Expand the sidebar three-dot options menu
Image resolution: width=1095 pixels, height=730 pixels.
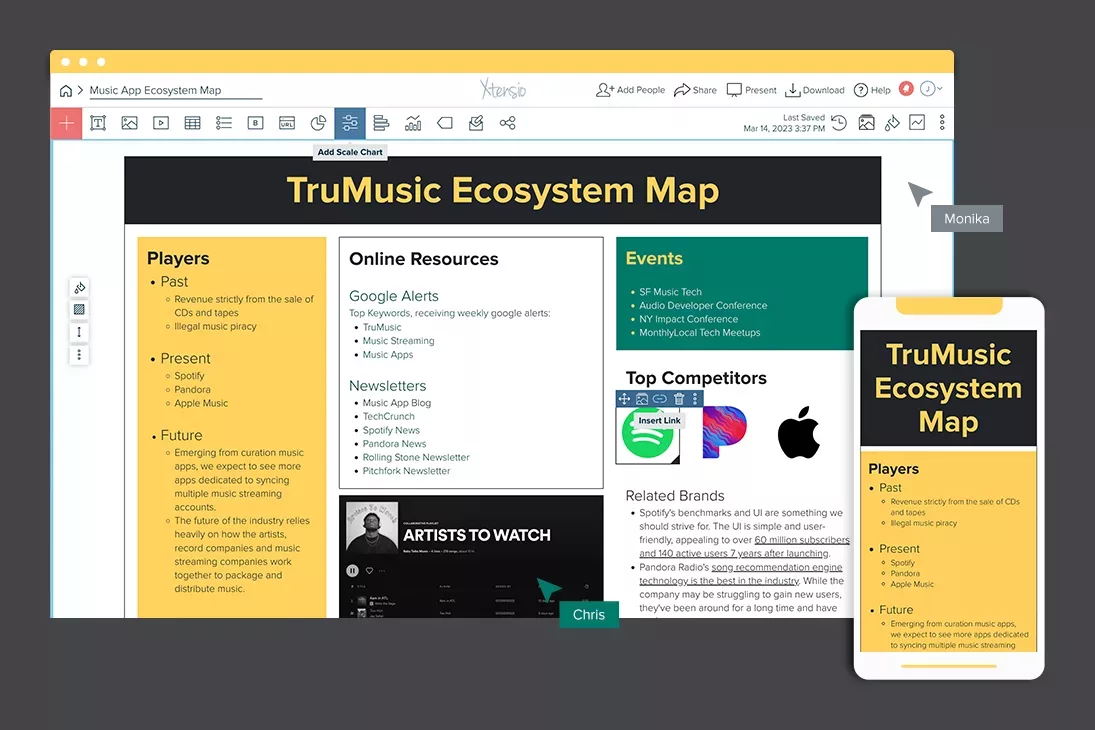pyautogui.click(x=79, y=354)
